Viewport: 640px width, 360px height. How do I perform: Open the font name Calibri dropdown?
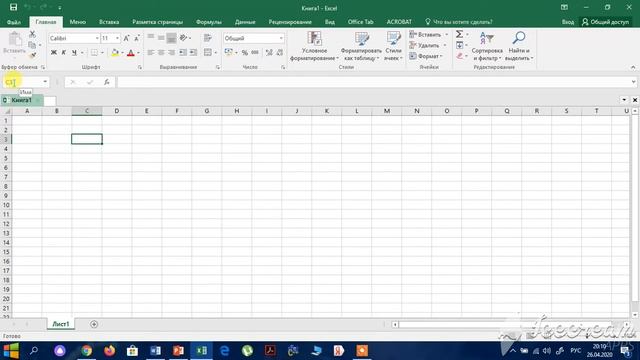click(x=97, y=38)
